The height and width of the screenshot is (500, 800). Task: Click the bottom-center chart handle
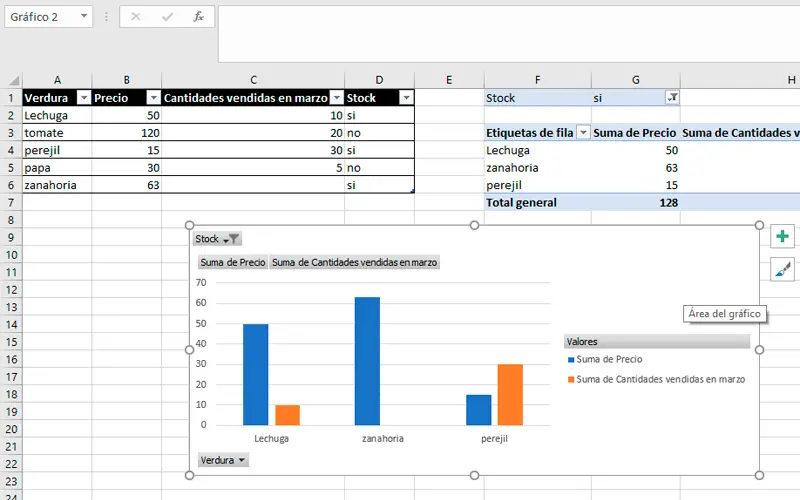[474, 475]
